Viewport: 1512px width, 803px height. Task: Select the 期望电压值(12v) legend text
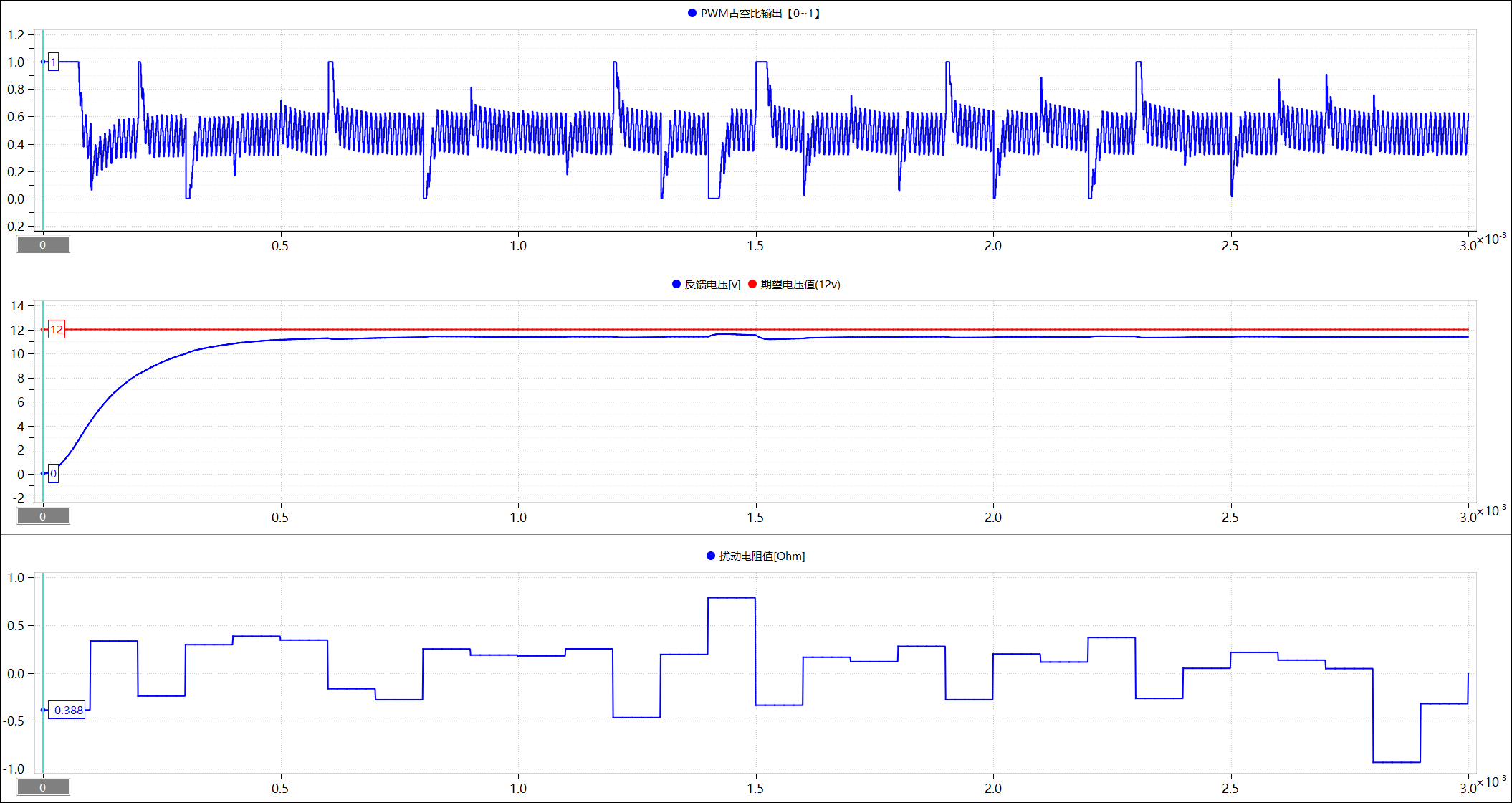pos(800,284)
